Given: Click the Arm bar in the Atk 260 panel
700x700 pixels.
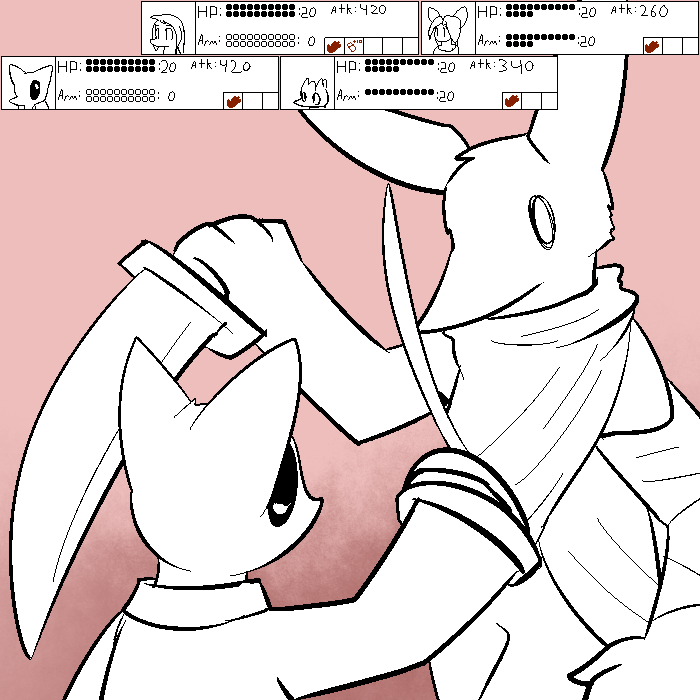Looking at the screenshot, I should coord(541,41).
